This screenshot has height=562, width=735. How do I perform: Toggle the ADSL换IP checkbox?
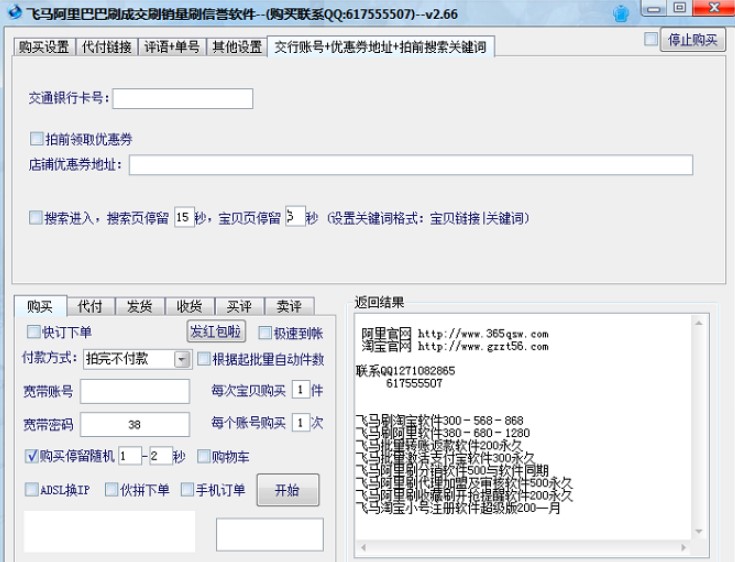31,490
